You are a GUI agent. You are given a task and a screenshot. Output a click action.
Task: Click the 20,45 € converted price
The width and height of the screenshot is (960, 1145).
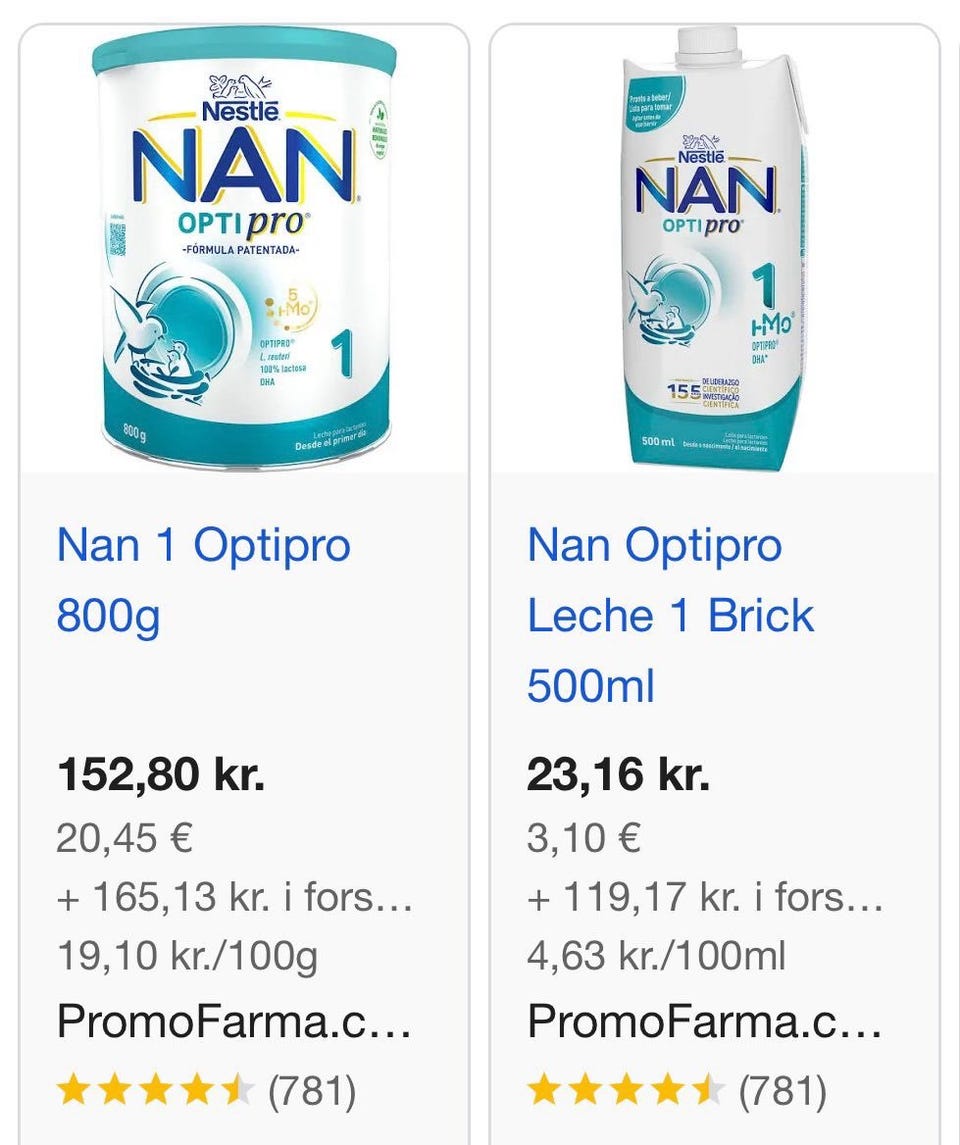(124, 838)
